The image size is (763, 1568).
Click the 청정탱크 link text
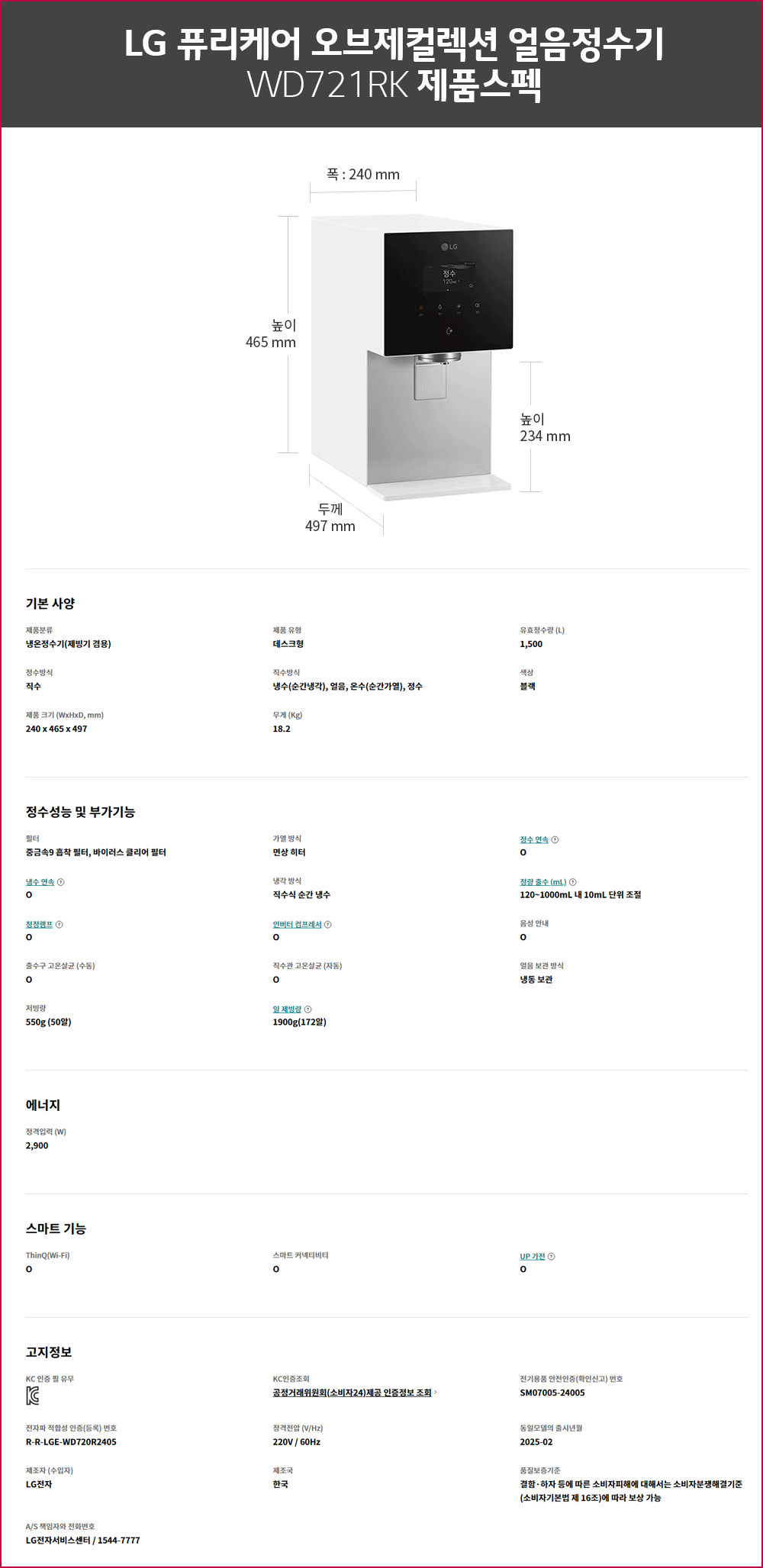(39, 925)
